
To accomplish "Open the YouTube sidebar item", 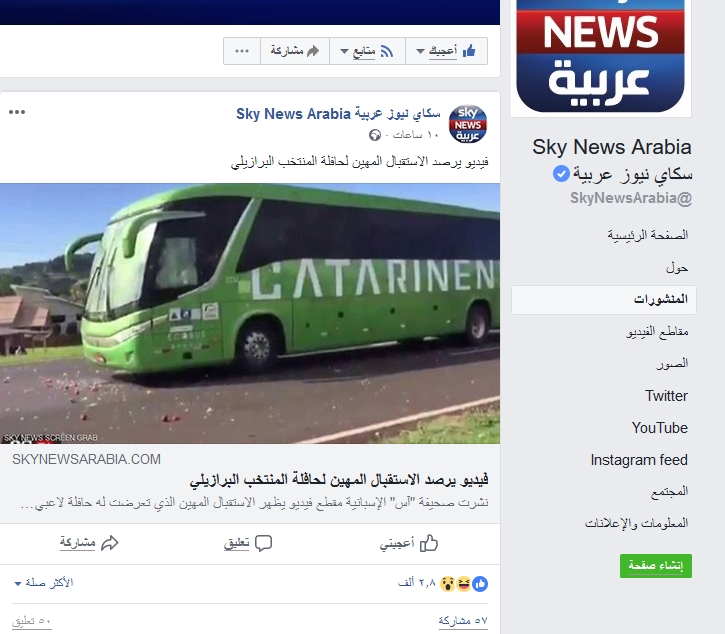I will click(659, 428).
